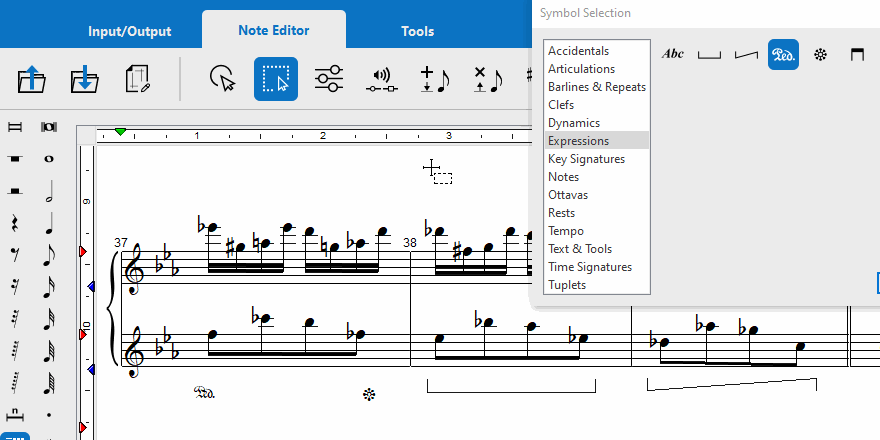The image size is (880, 440).
Task: Click the open file folder icon
Action: tap(33, 80)
